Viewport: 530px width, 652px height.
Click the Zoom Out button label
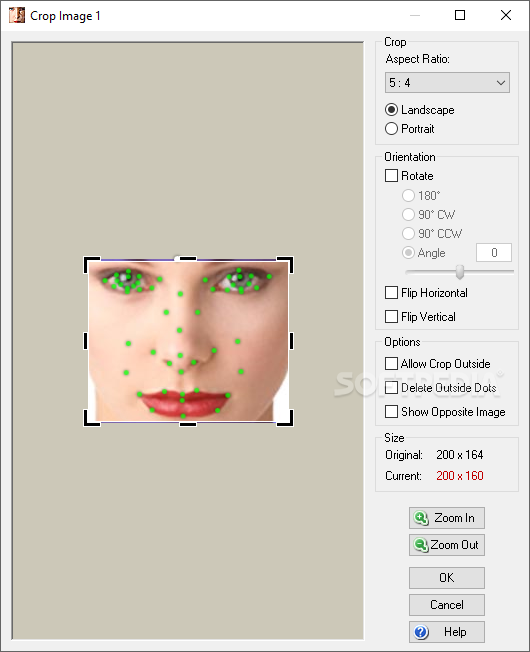(454, 545)
